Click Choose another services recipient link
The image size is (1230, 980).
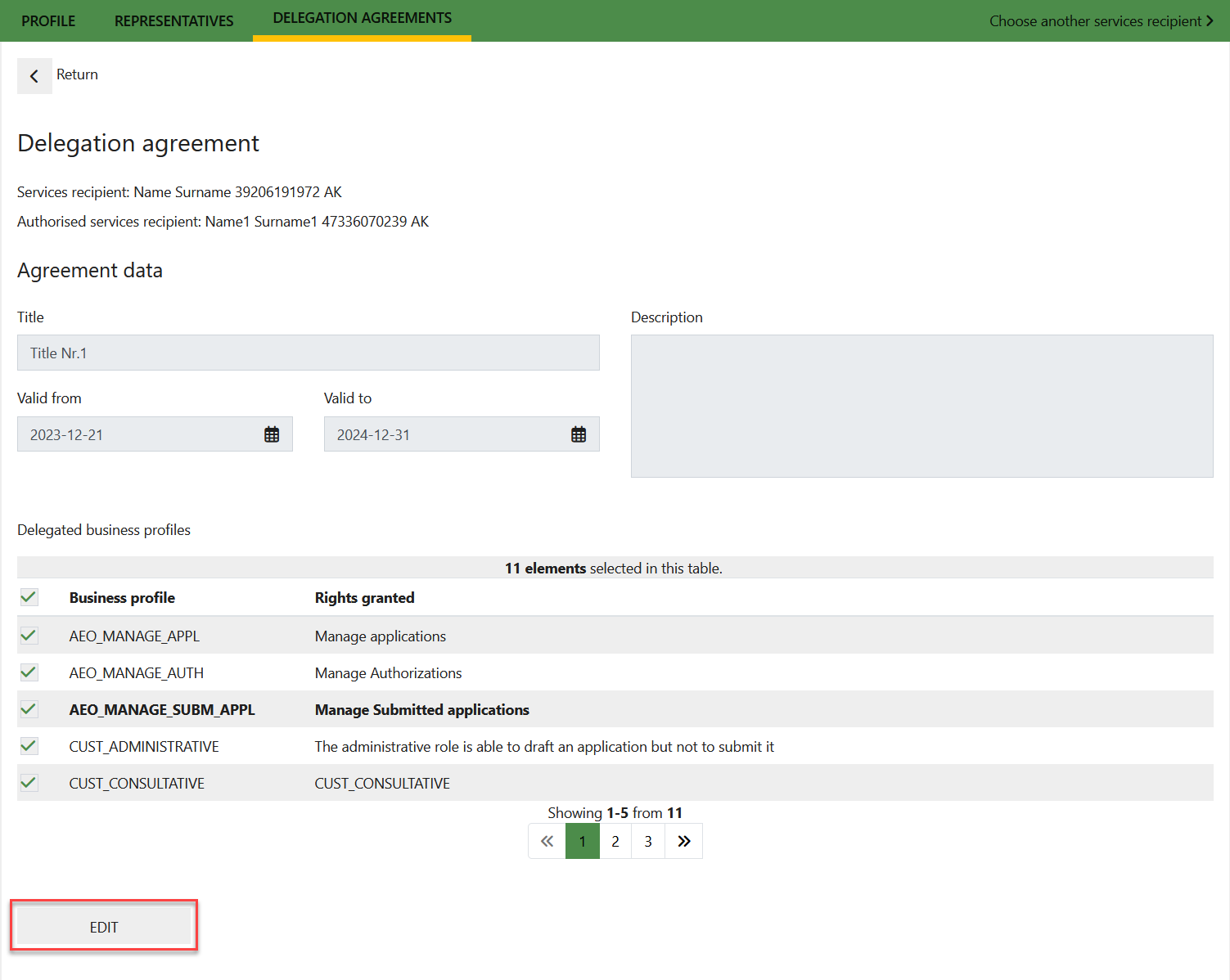[1095, 21]
